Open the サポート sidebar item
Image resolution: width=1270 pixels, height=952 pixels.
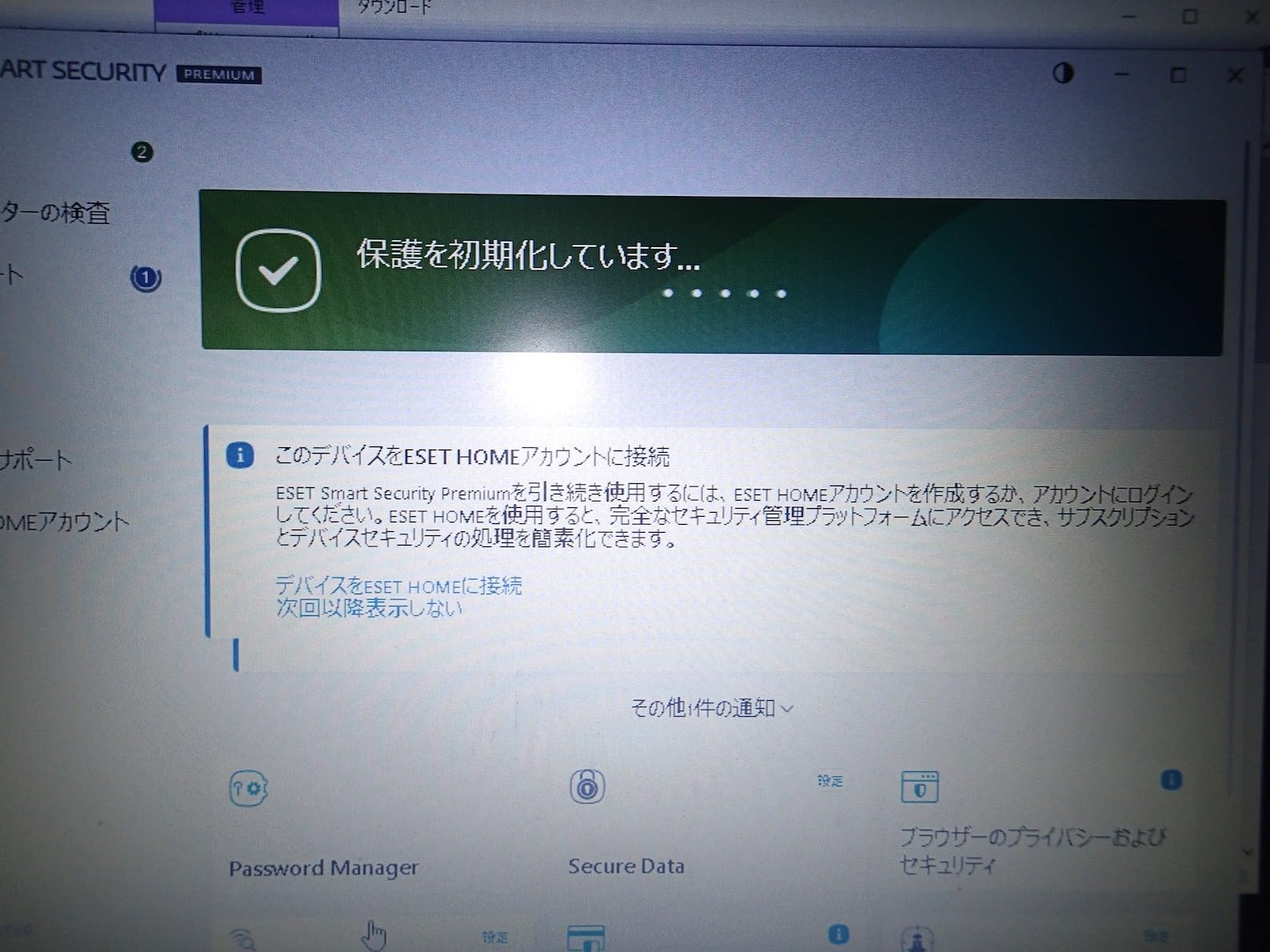(x=36, y=460)
